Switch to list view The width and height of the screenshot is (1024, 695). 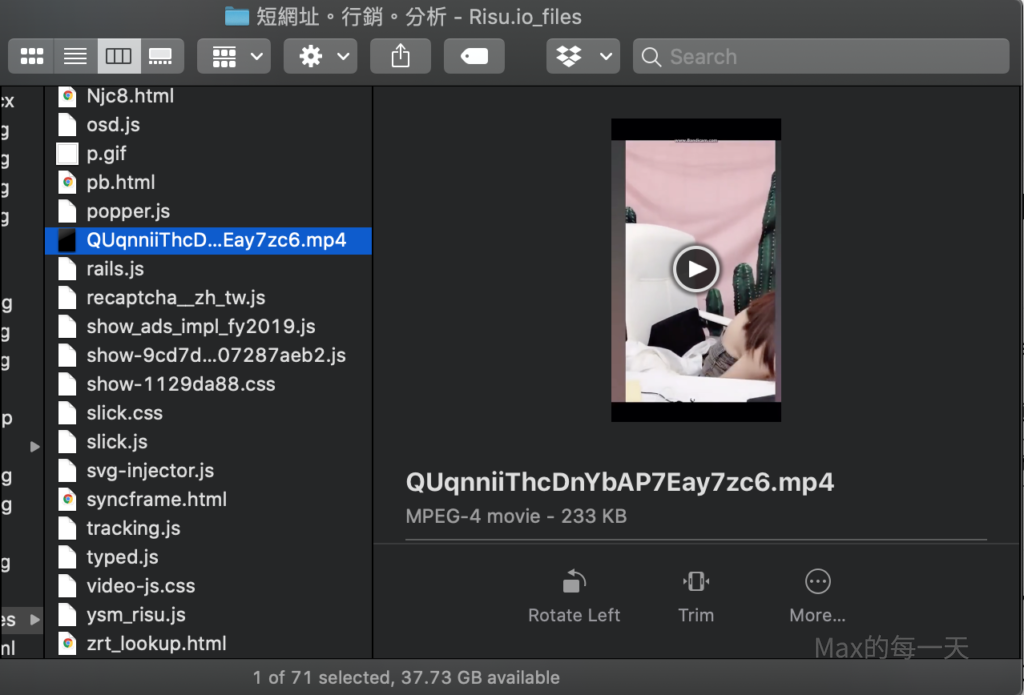(75, 56)
